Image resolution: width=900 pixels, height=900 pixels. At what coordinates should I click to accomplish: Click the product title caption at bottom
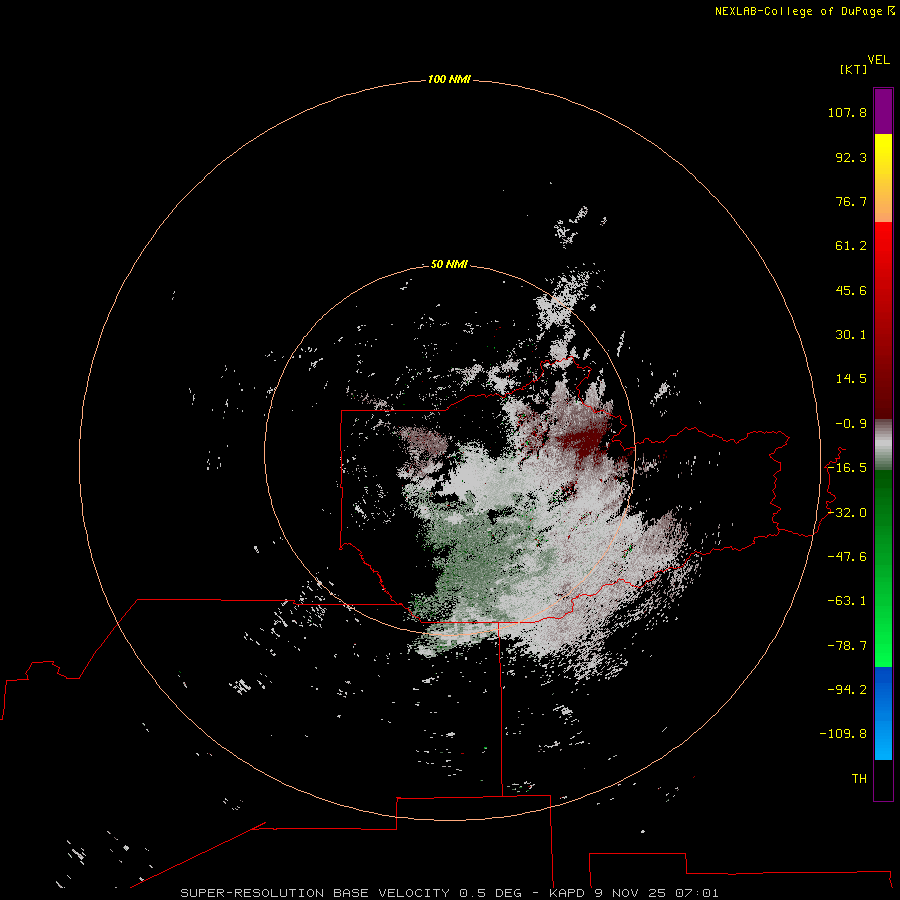click(449, 893)
